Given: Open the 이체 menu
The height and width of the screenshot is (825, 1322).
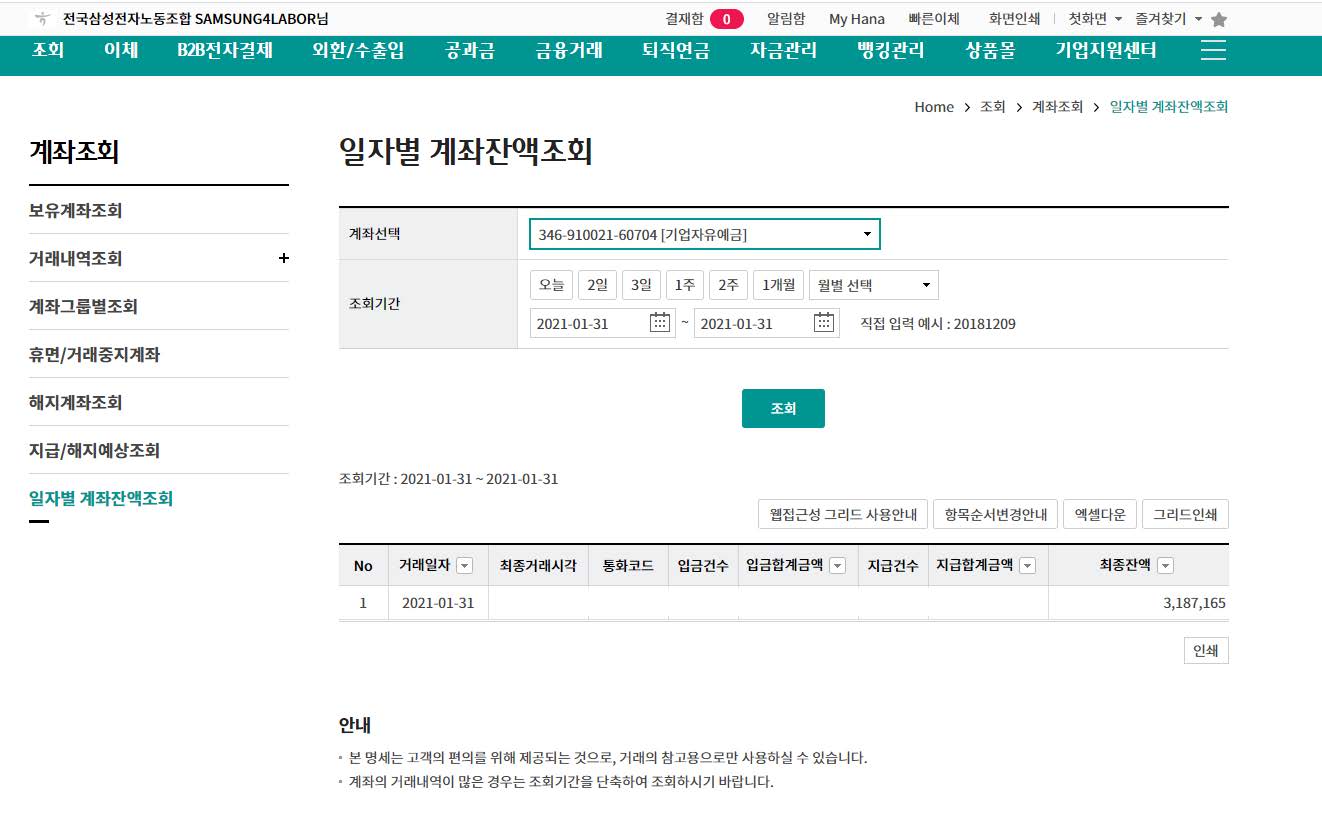Looking at the screenshot, I should [x=121, y=50].
